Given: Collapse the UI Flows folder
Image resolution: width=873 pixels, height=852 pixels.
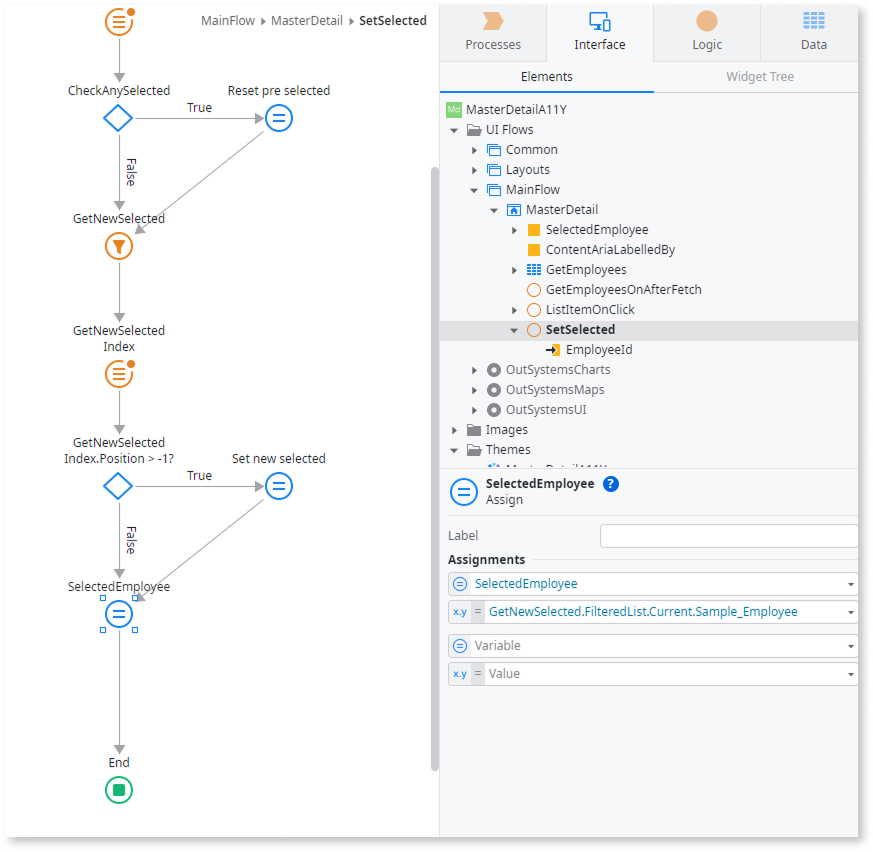Looking at the screenshot, I should point(454,130).
